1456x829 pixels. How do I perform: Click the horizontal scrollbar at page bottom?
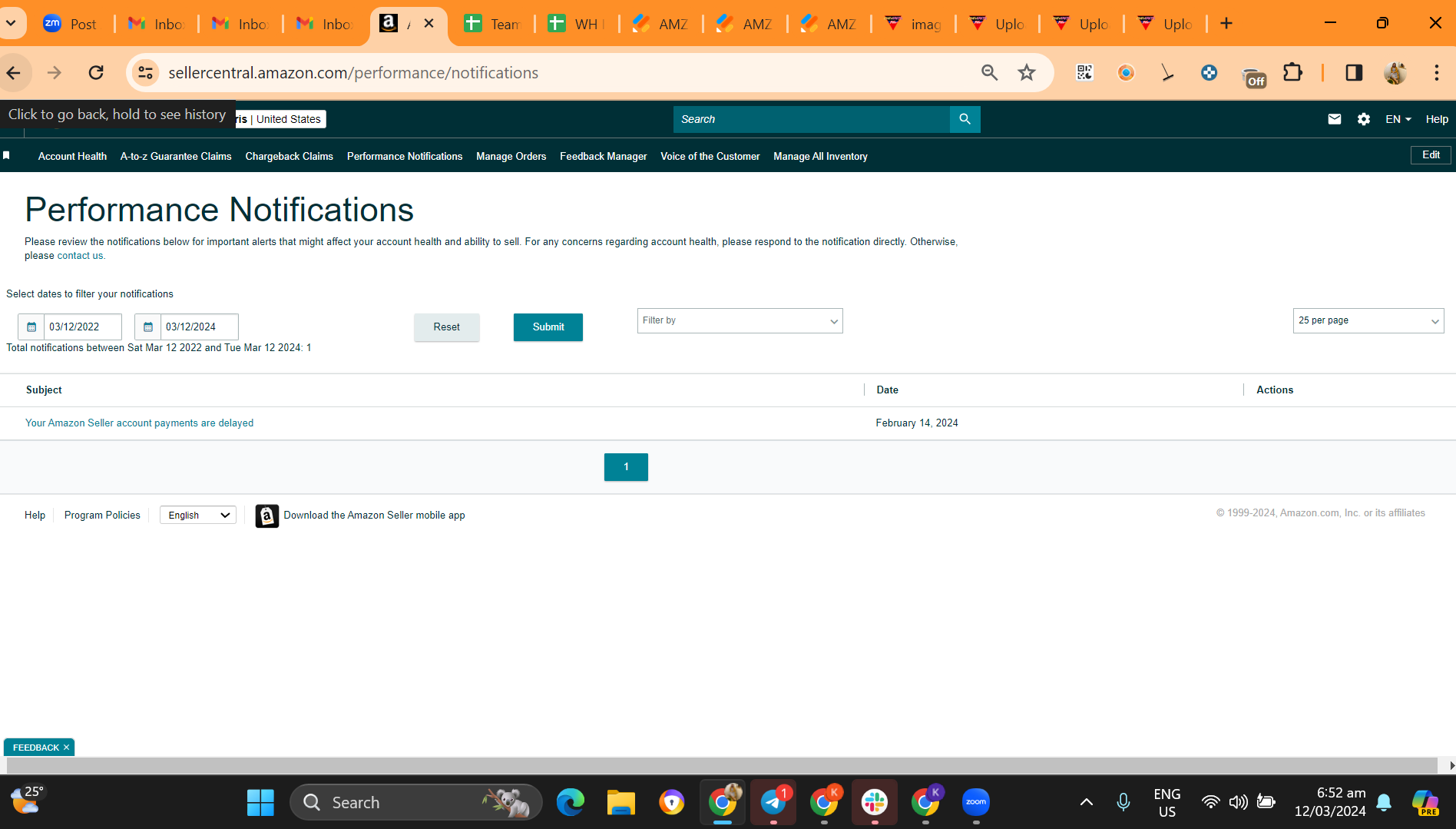722,765
